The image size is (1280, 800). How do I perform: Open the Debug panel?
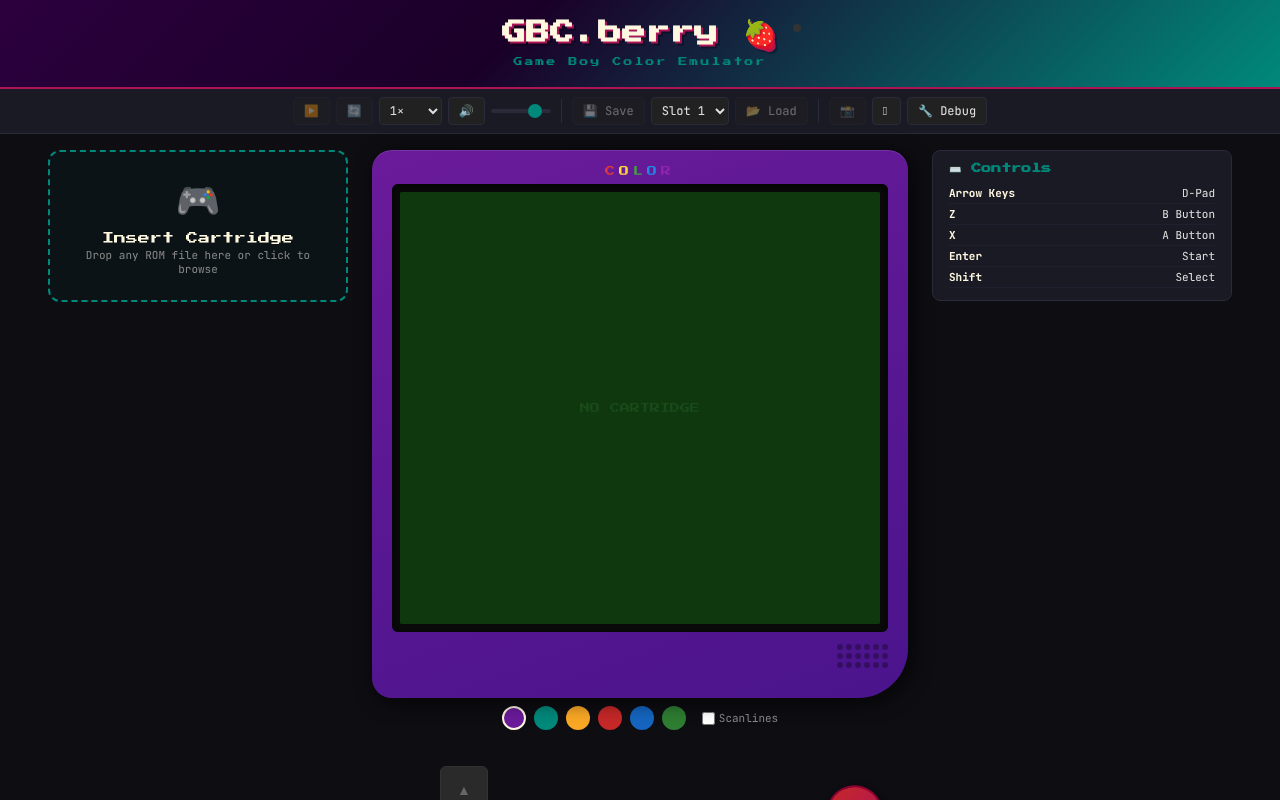pos(946,111)
